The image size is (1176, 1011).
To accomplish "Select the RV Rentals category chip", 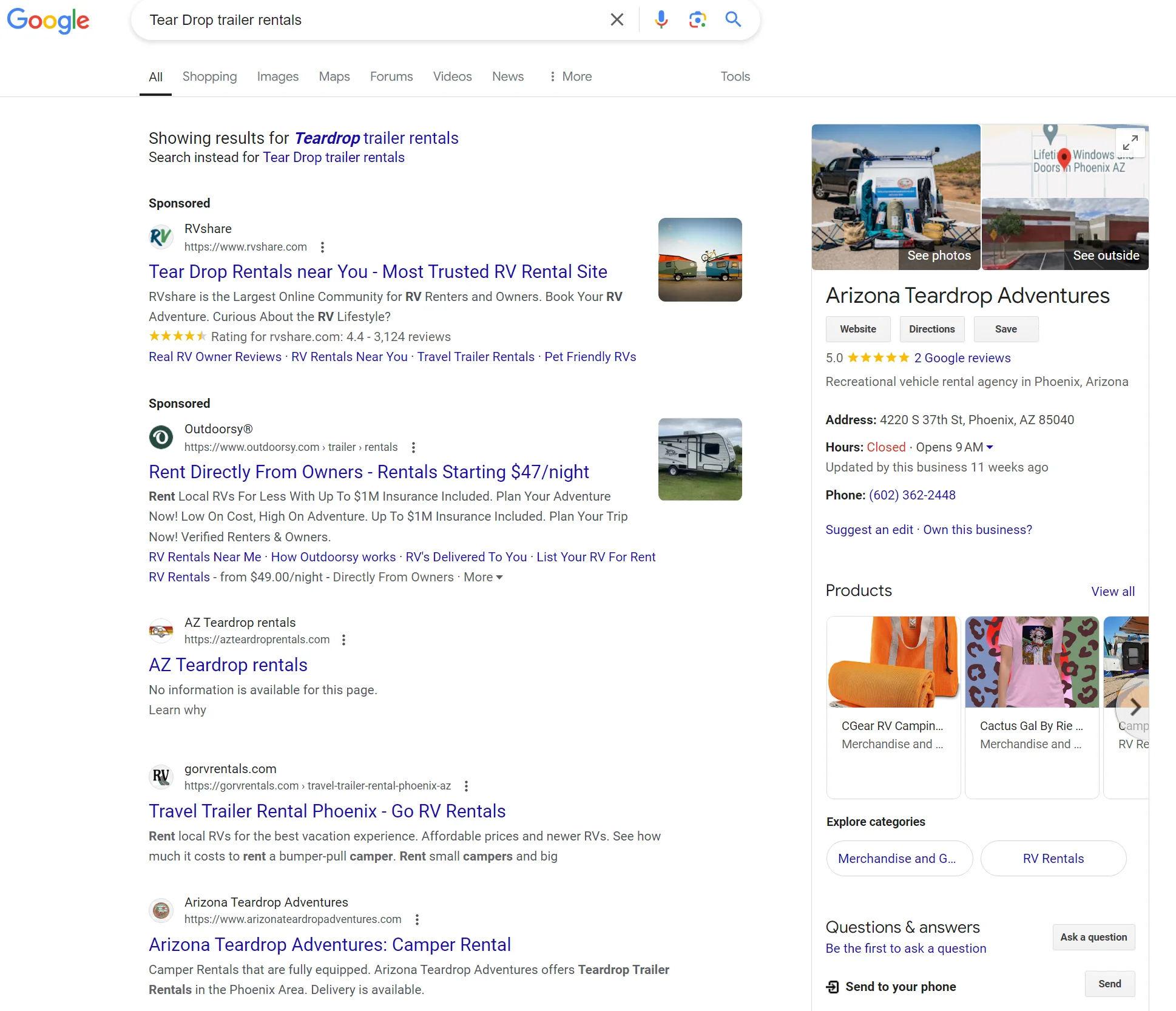I will pos(1053,858).
